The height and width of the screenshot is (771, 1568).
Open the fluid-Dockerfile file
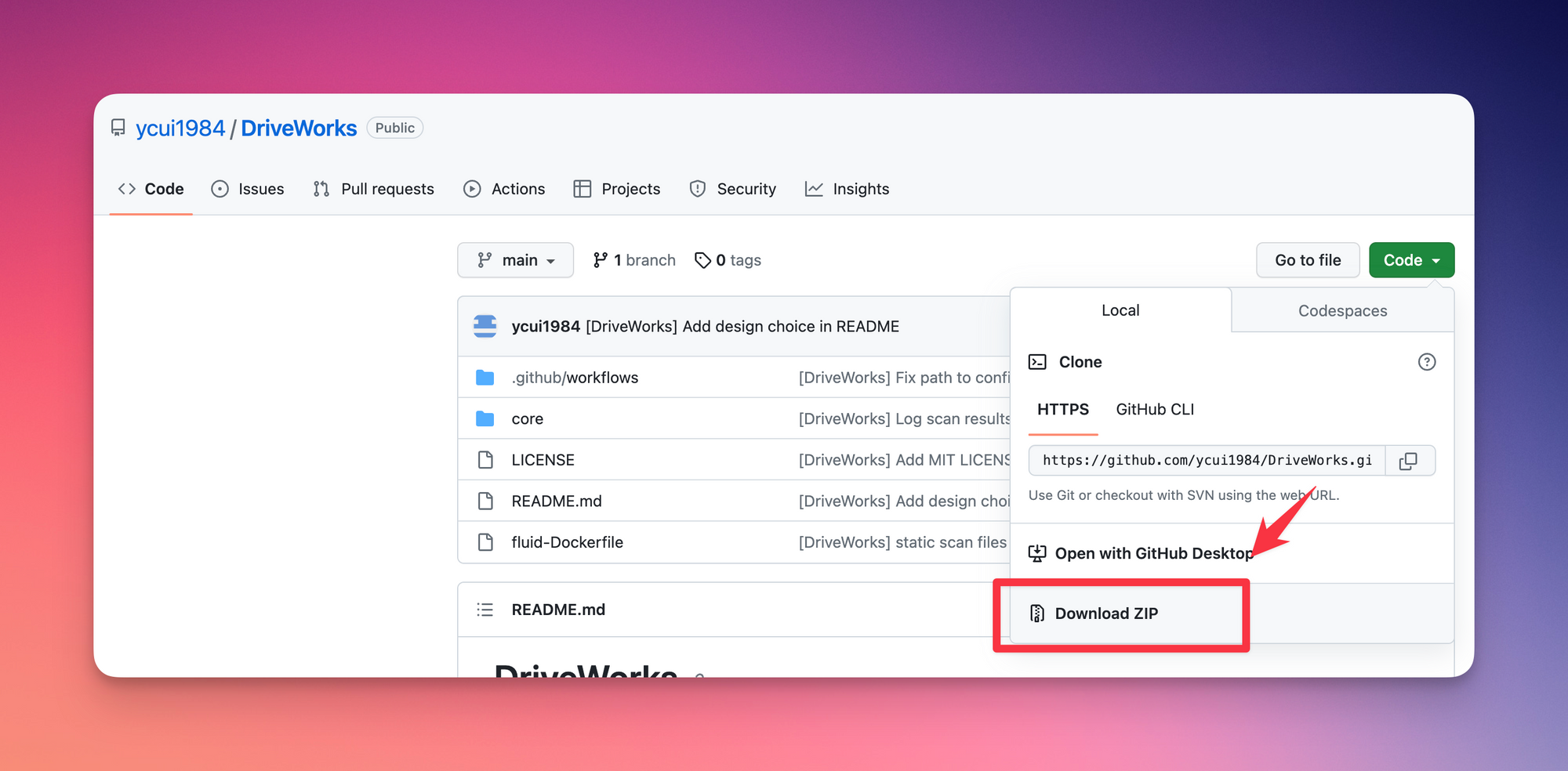click(x=568, y=542)
